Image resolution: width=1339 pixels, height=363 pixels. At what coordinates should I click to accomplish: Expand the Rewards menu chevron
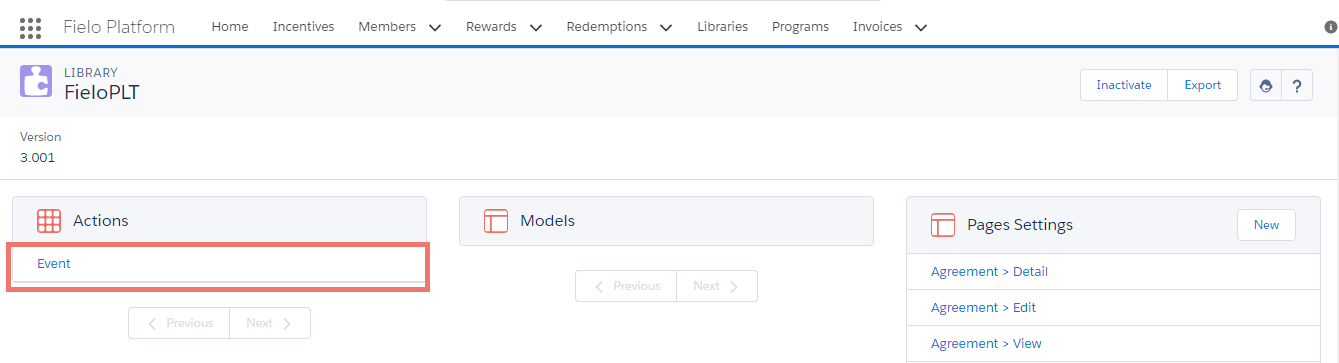tap(536, 28)
